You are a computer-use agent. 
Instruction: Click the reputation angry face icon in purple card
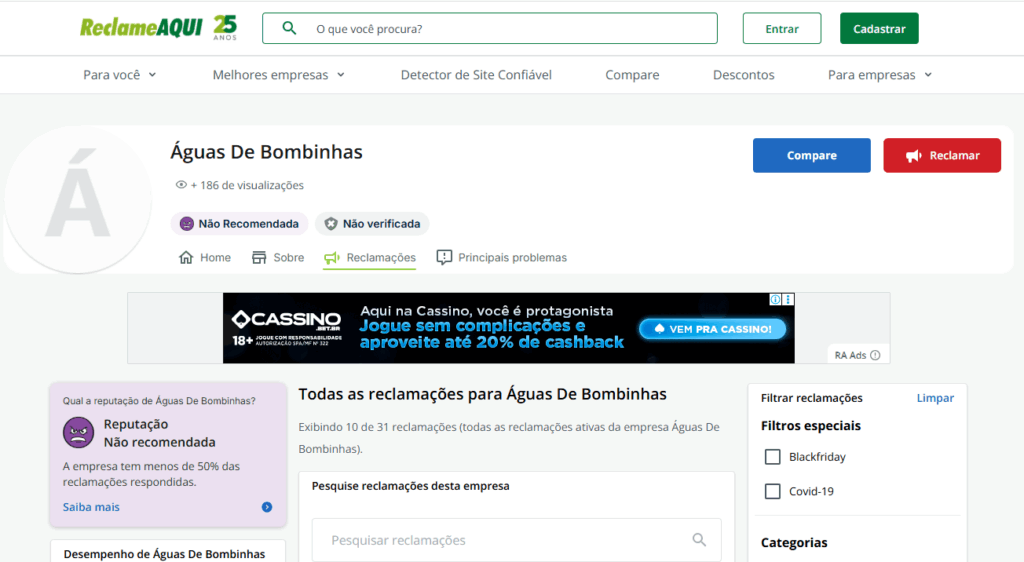click(78, 433)
